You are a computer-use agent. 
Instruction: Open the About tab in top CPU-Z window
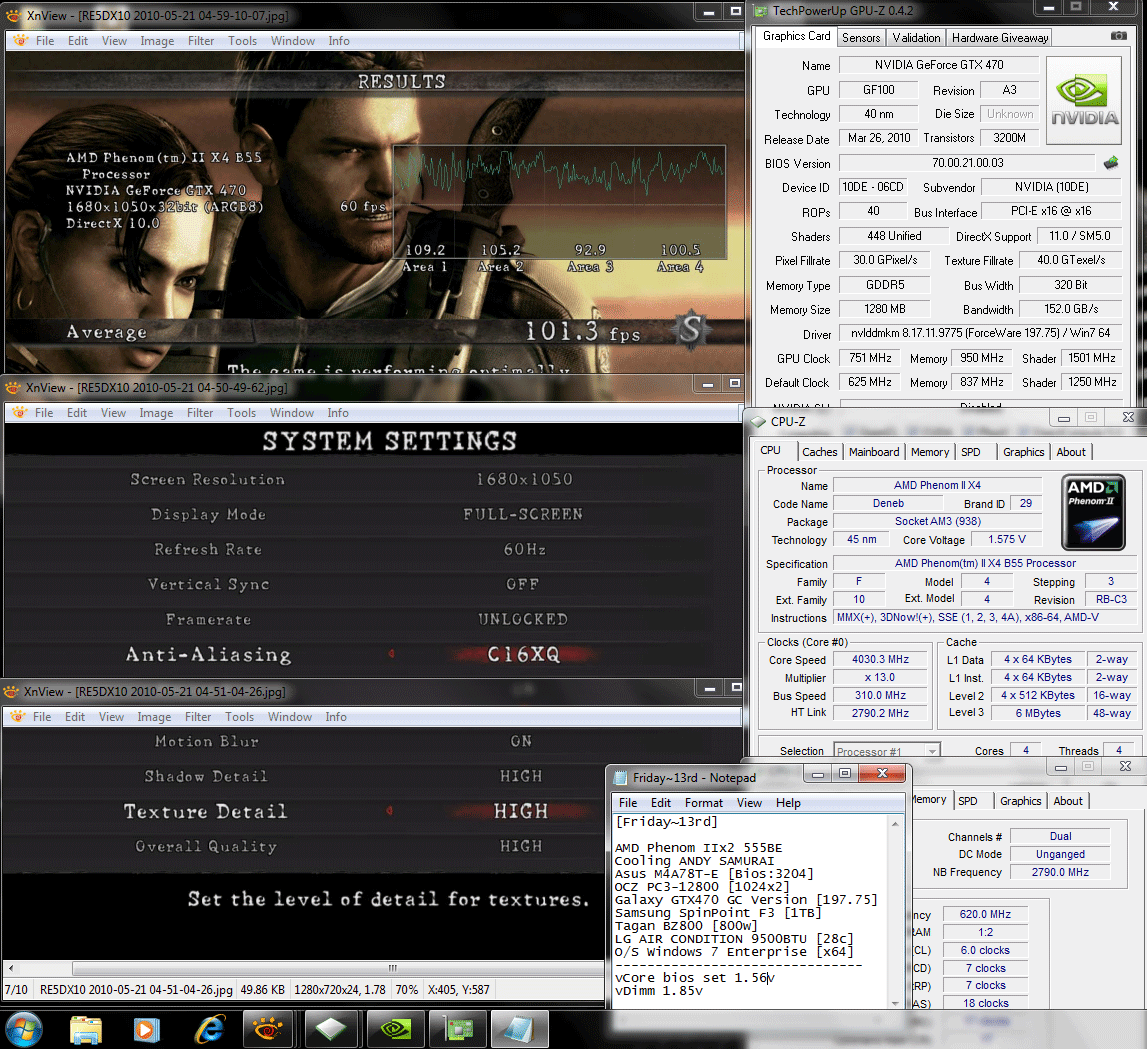pyautogui.click(x=1071, y=452)
